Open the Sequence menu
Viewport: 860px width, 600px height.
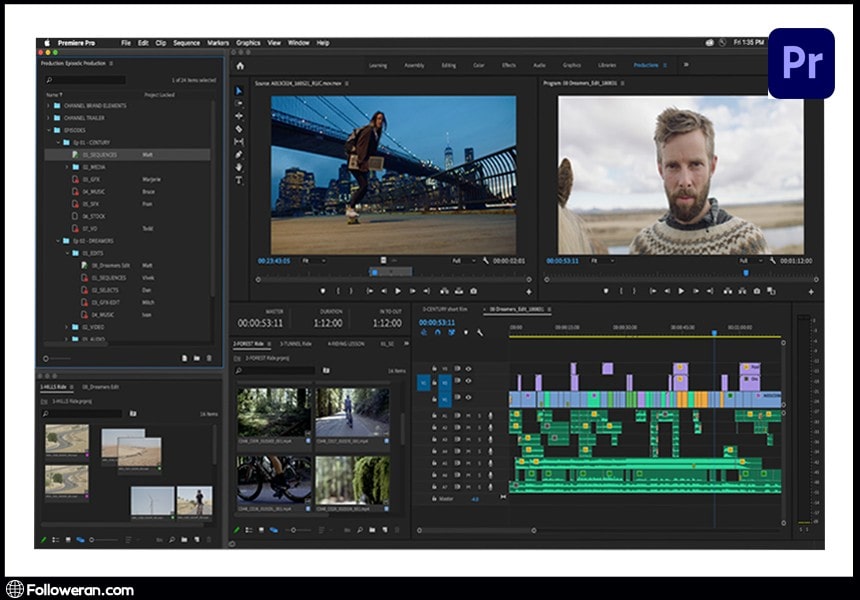coord(186,43)
